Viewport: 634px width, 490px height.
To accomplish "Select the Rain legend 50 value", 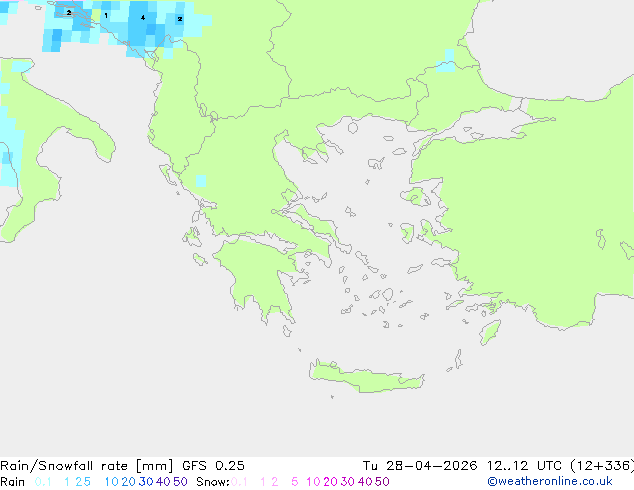I will point(180,482).
